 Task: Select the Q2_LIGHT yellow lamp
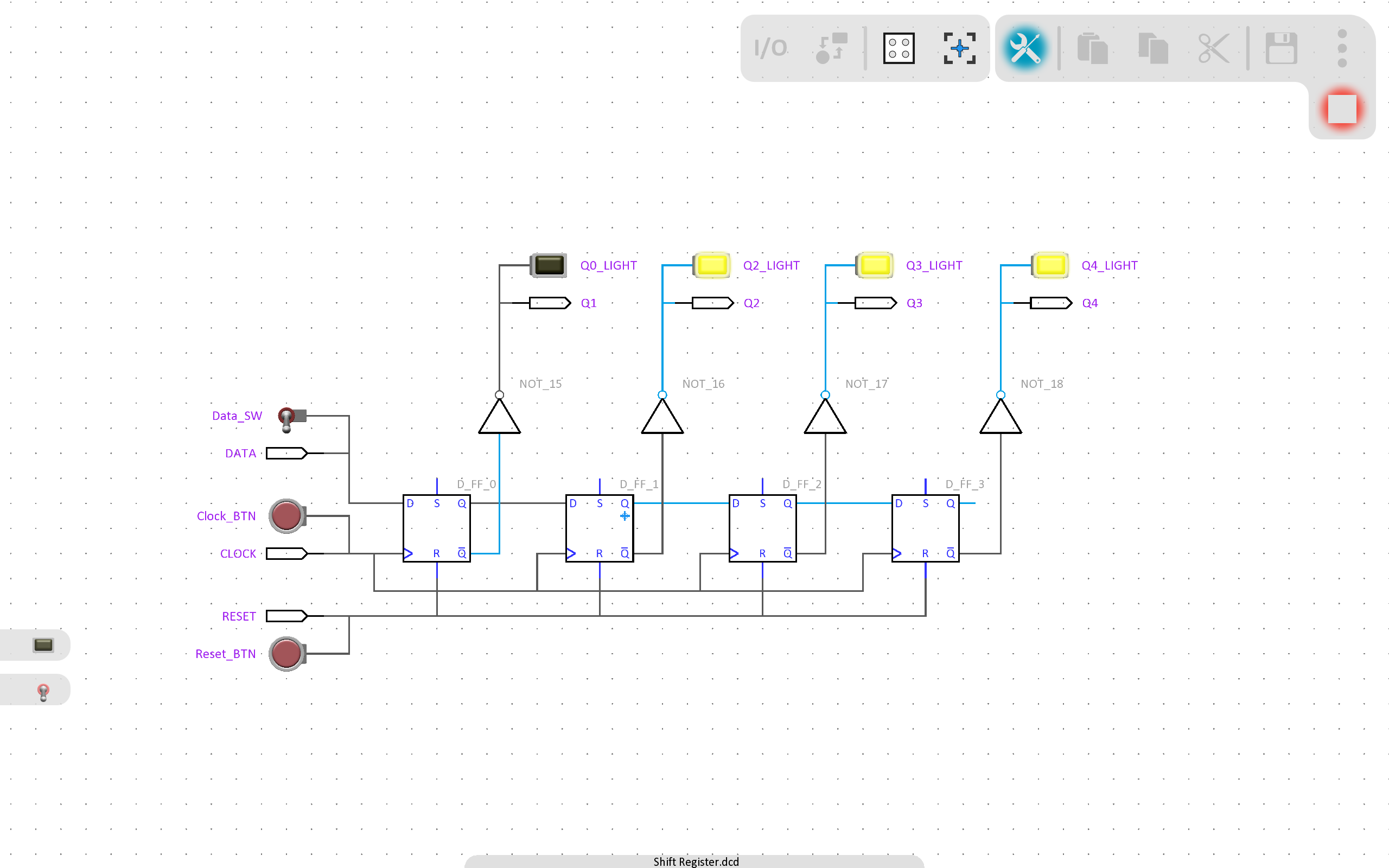coord(711,265)
